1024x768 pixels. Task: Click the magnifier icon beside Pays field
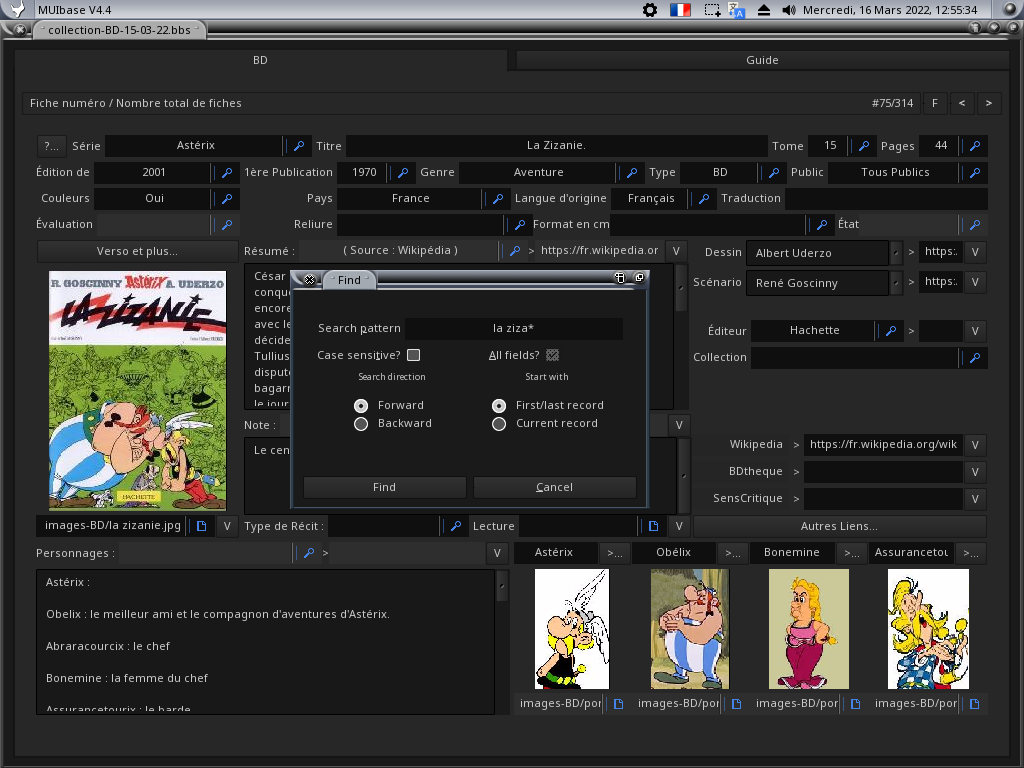[x=498, y=199]
